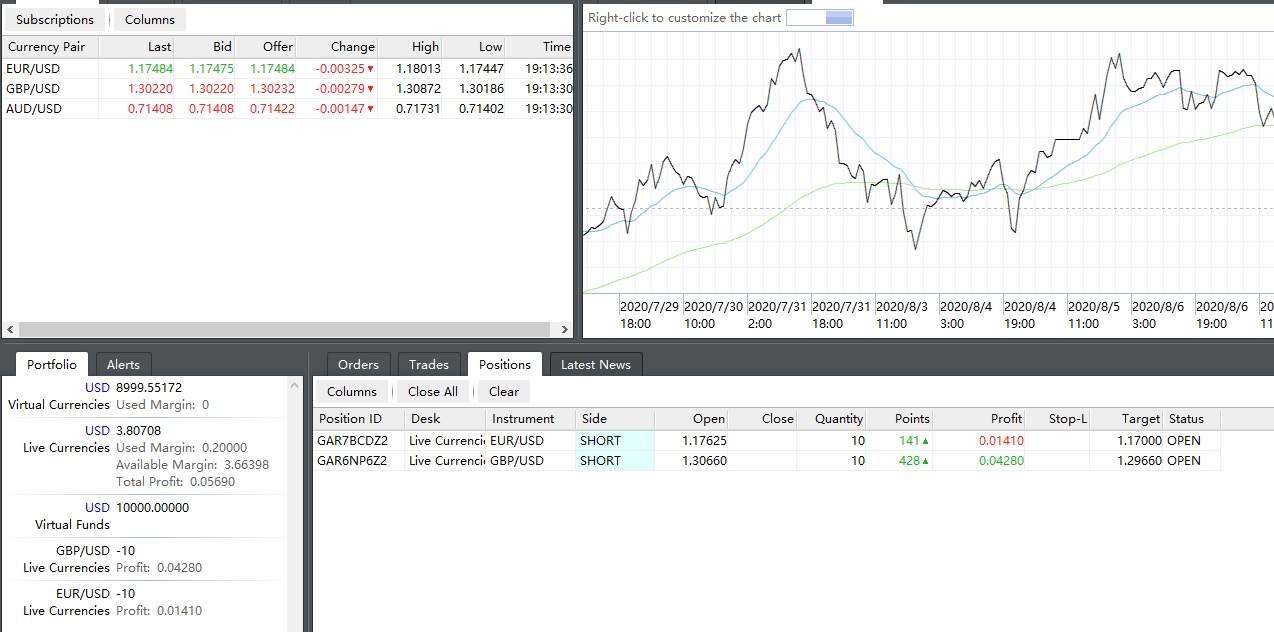Click SHORT side cell of EUR/USD position
Image resolution: width=1274 pixels, height=632 pixels.
[615, 441]
